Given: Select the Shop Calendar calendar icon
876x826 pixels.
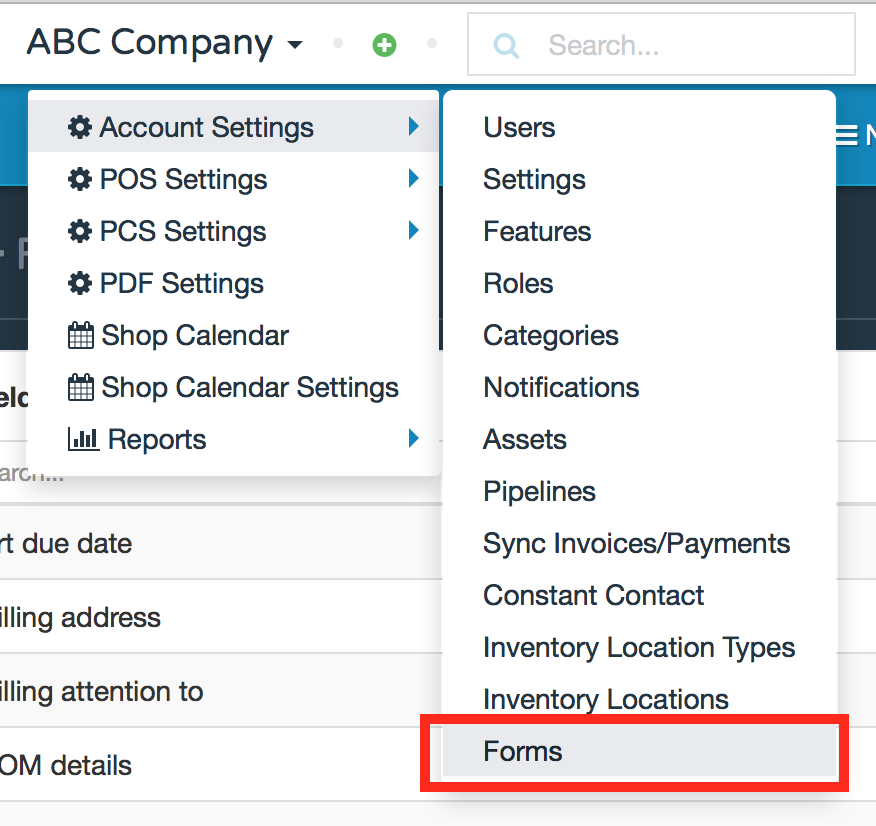Looking at the screenshot, I should pos(81,335).
